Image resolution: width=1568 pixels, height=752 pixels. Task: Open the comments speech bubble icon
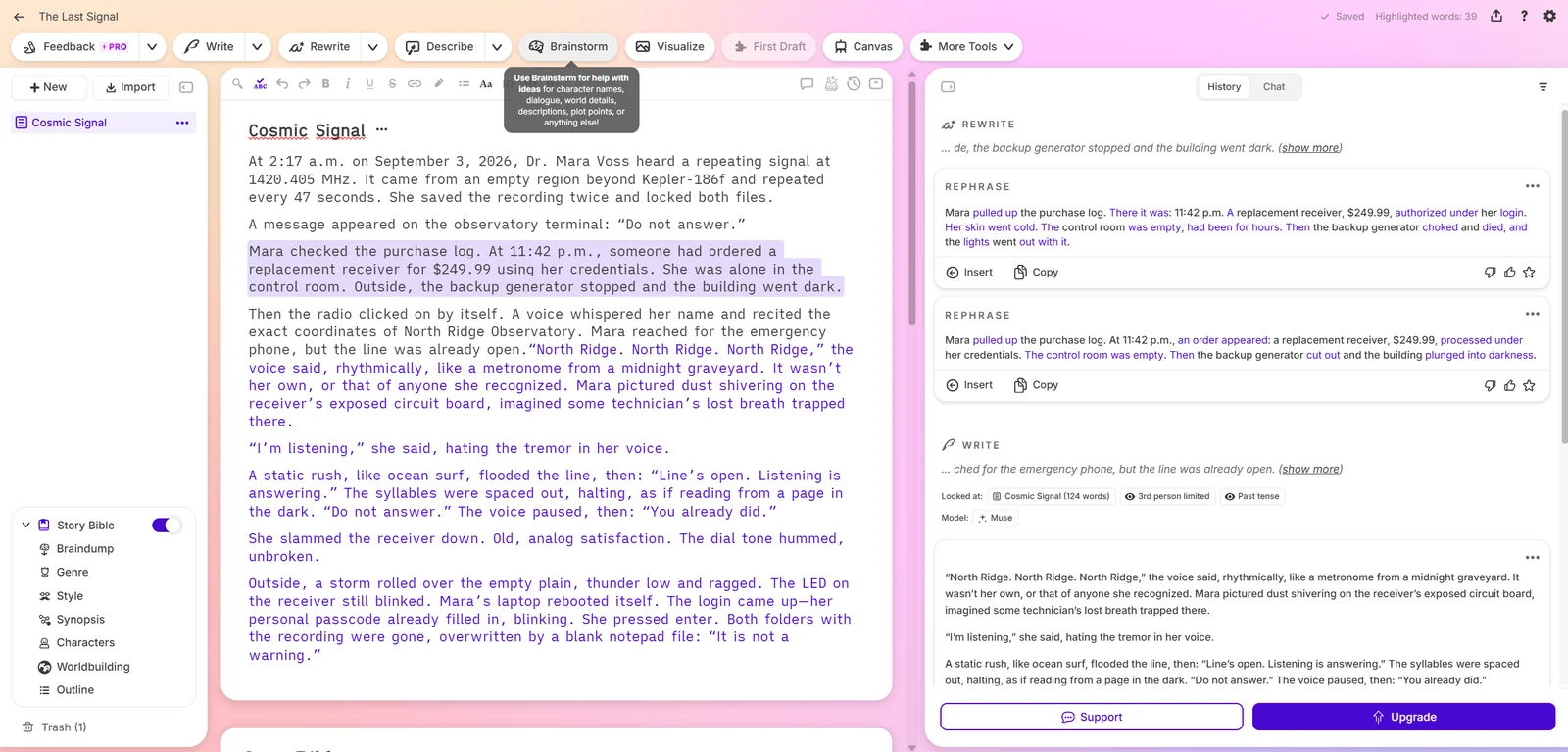point(807,84)
